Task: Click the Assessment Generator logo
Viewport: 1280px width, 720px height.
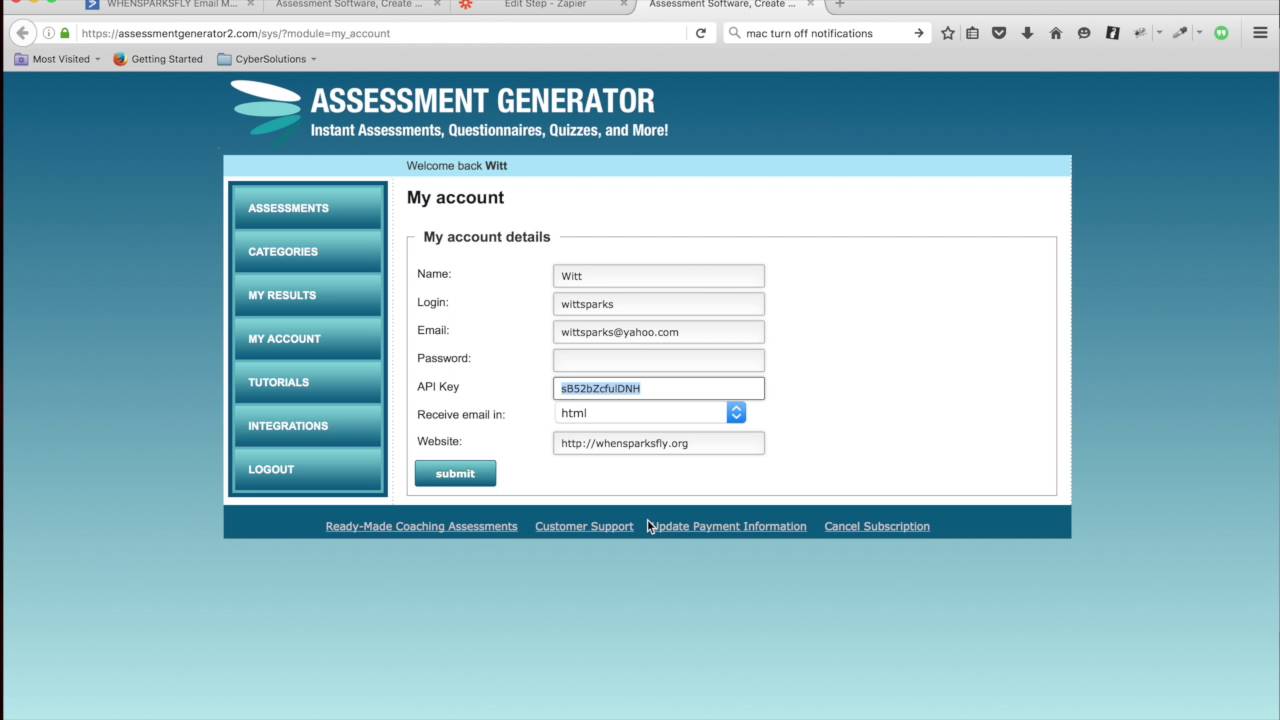Action: pos(449,112)
